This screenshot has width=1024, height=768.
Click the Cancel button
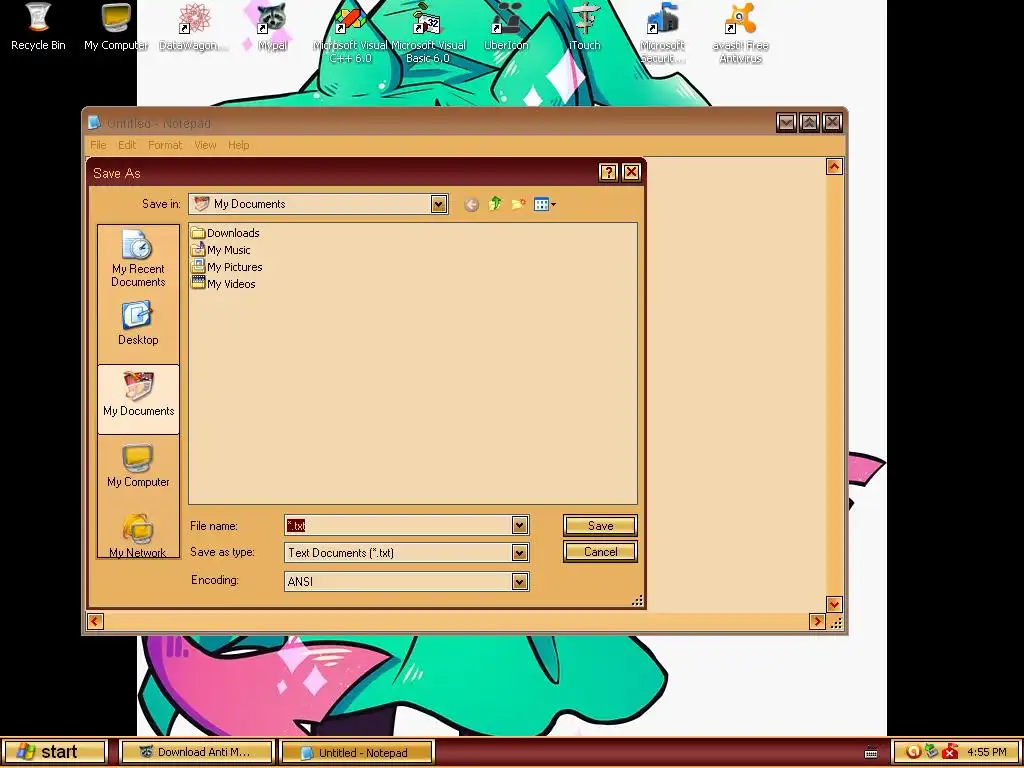(x=600, y=552)
